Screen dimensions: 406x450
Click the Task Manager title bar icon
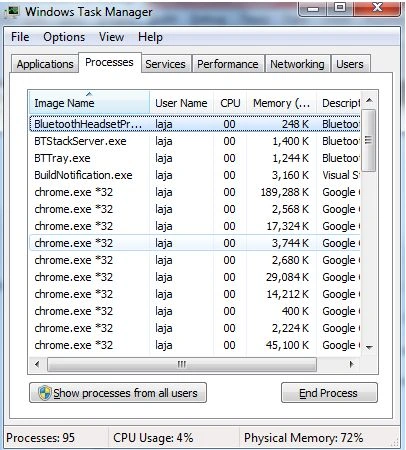tap(12, 12)
